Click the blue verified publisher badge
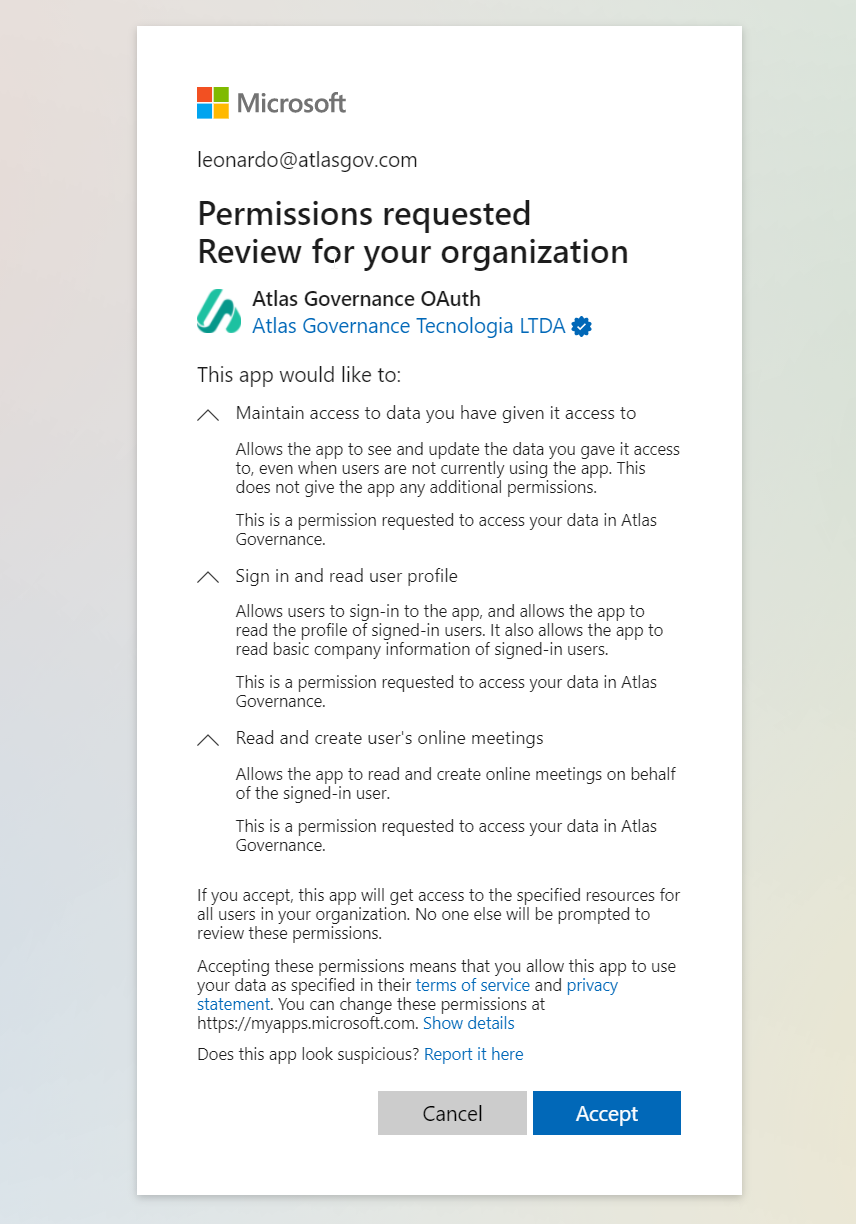 tap(581, 327)
